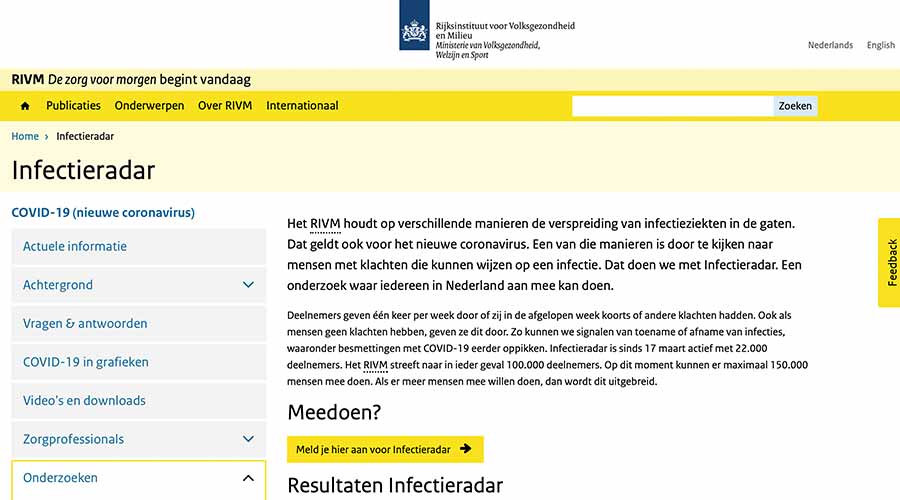Click the Meedoen? heading
Viewport: 900px width, 500px height.
pos(334,412)
